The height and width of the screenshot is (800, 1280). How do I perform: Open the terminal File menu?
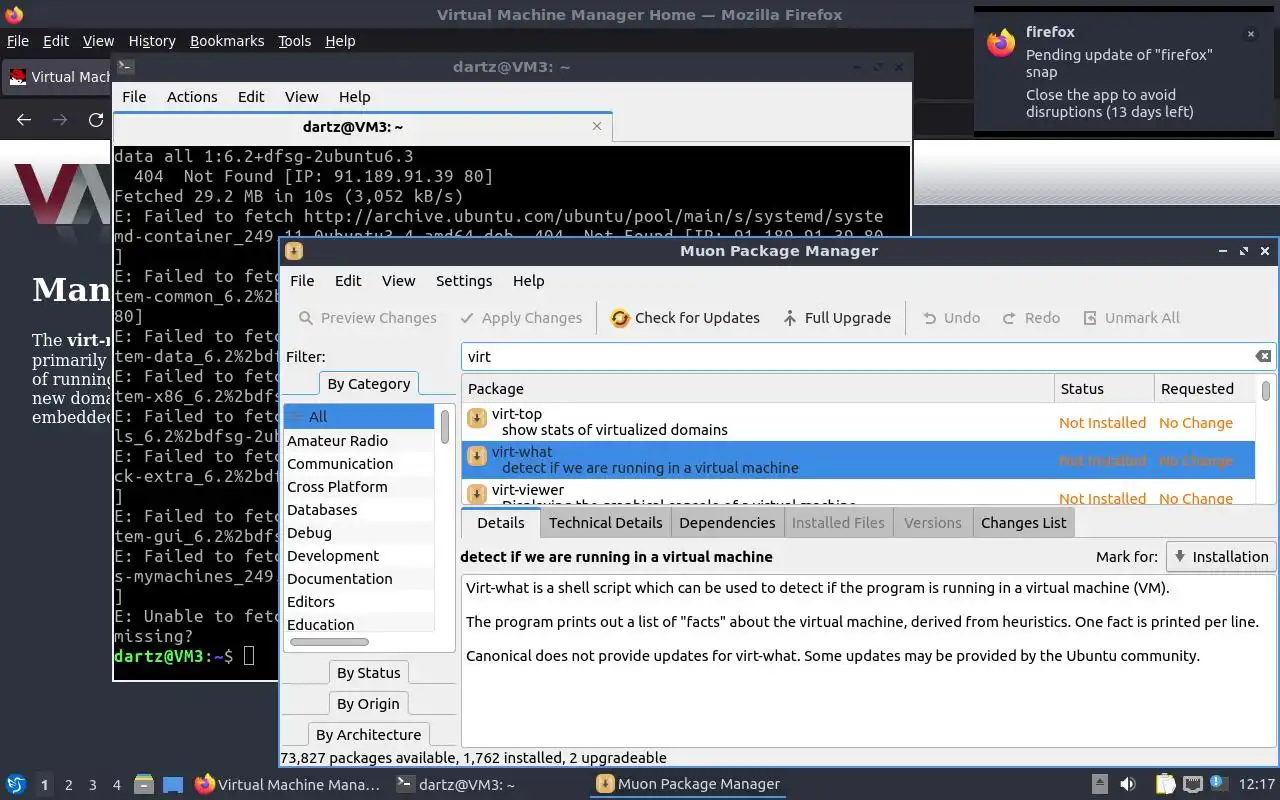point(134,97)
